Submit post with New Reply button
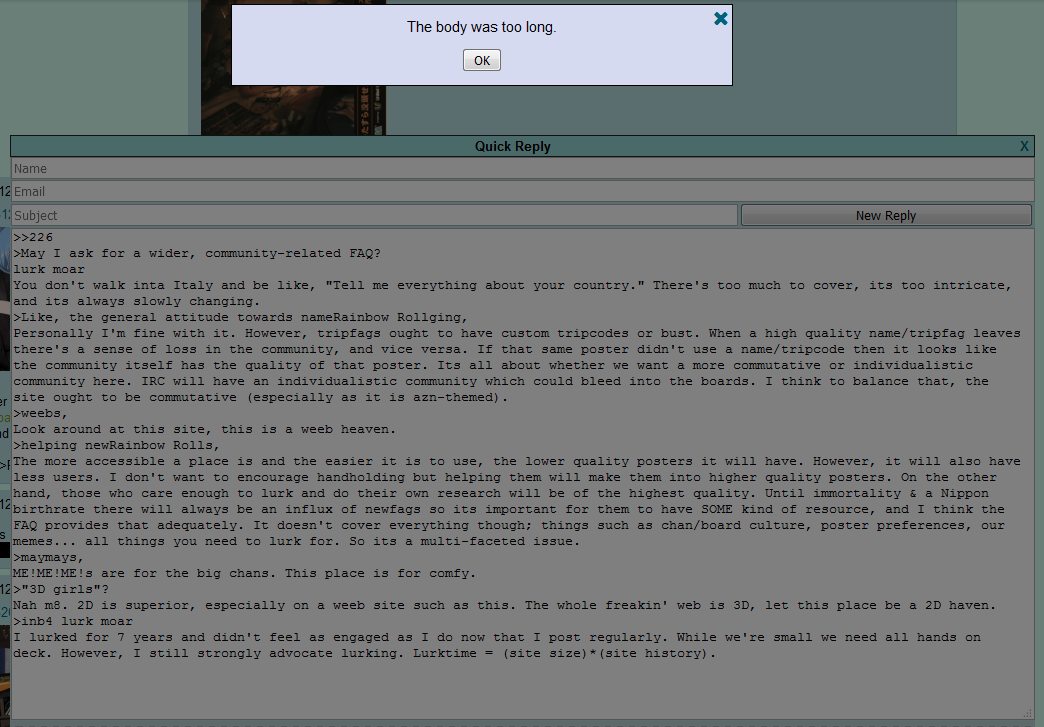This screenshot has height=727, width=1044. point(885,215)
